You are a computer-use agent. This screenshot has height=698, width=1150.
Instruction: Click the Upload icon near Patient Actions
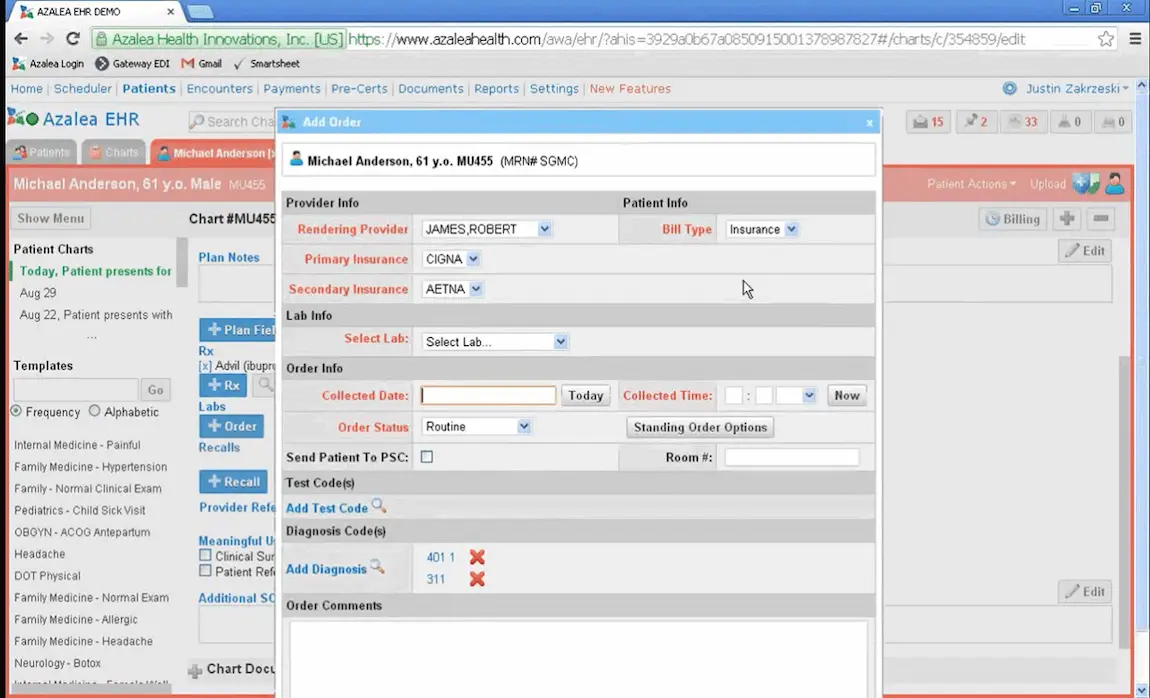coord(1087,183)
